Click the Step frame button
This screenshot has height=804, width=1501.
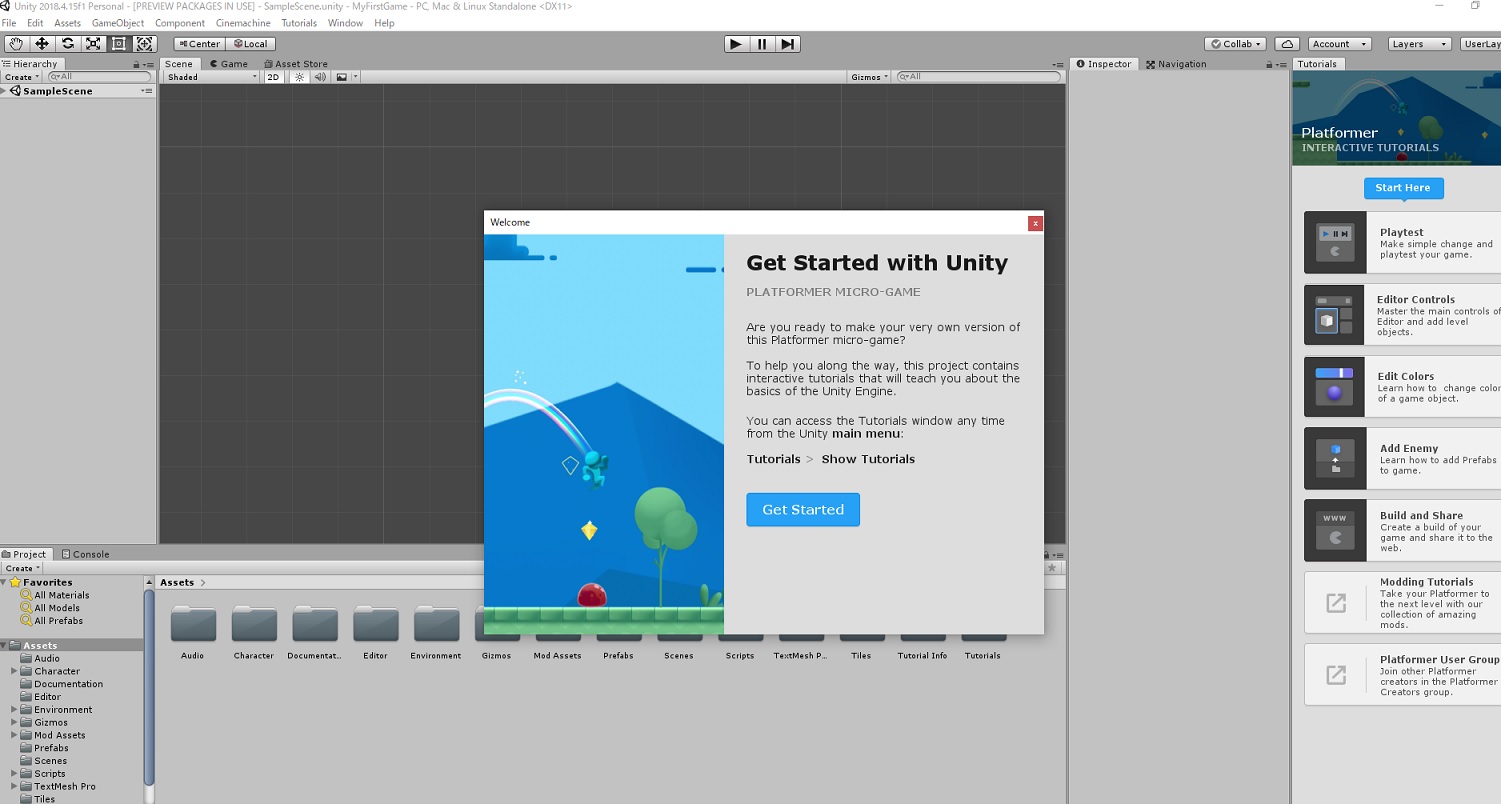pyautogui.click(x=787, y=43)
